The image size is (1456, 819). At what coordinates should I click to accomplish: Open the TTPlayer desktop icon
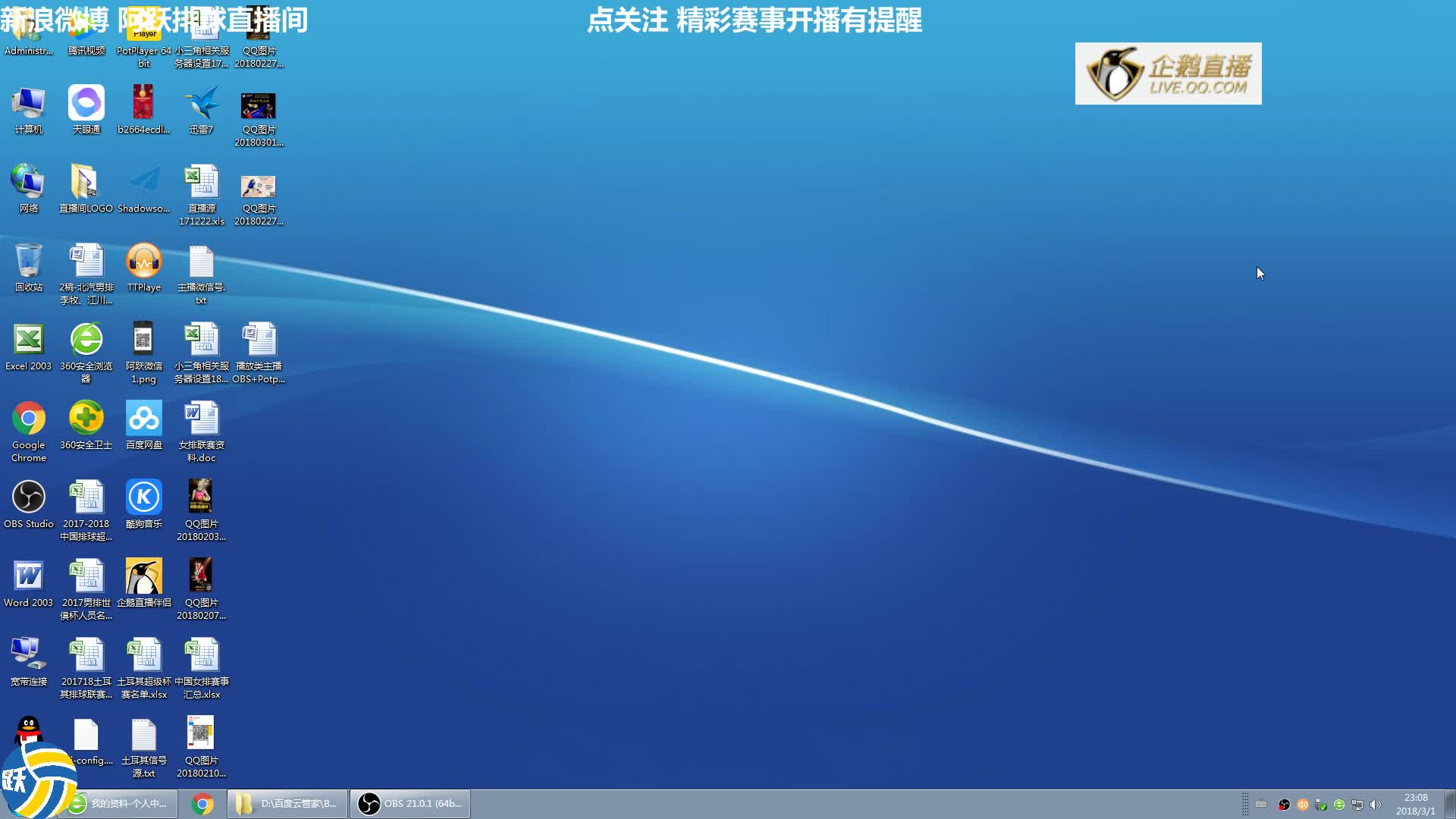tap(143, 261)
